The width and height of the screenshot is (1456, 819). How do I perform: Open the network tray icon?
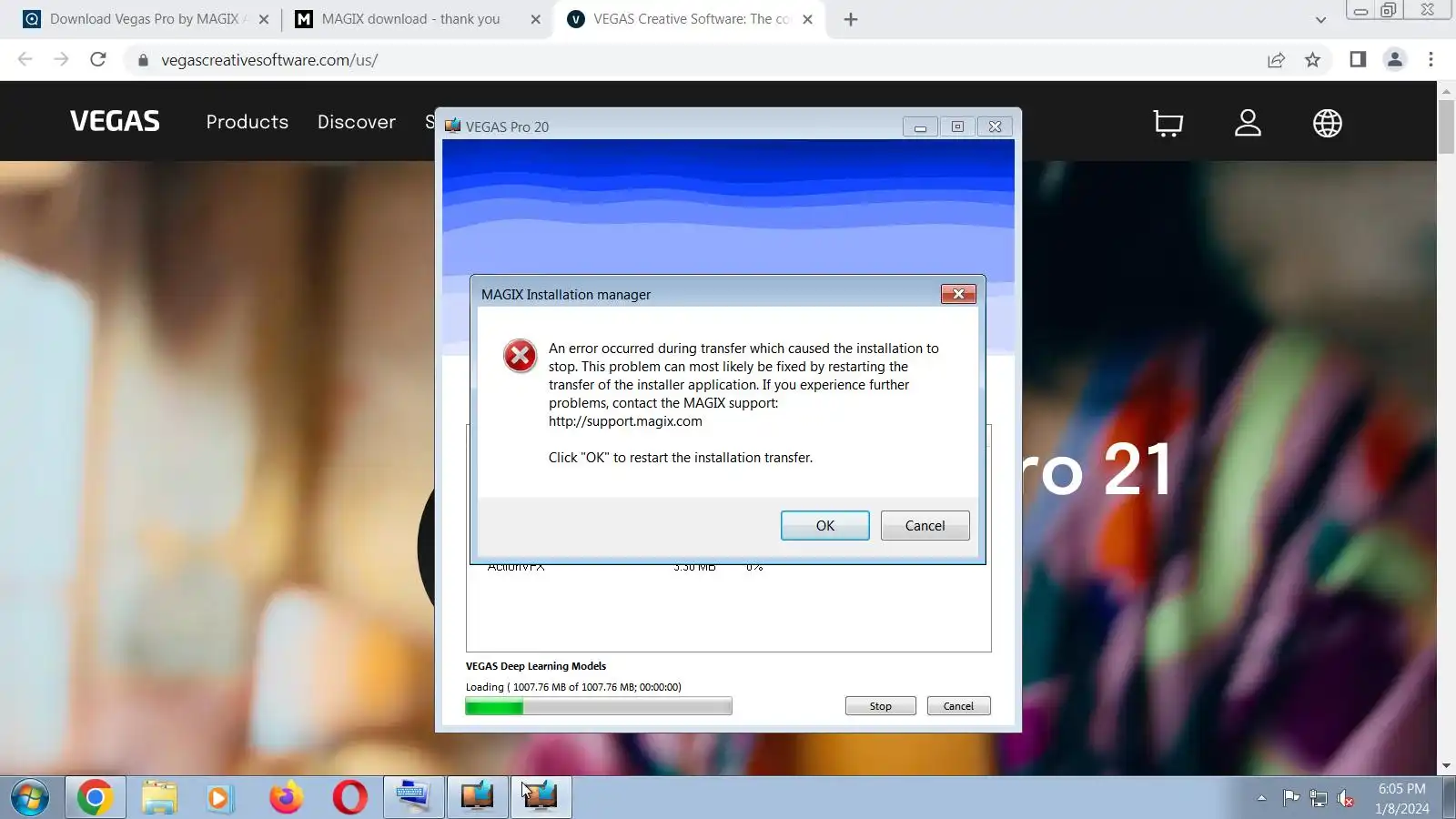coord(1319,799)
